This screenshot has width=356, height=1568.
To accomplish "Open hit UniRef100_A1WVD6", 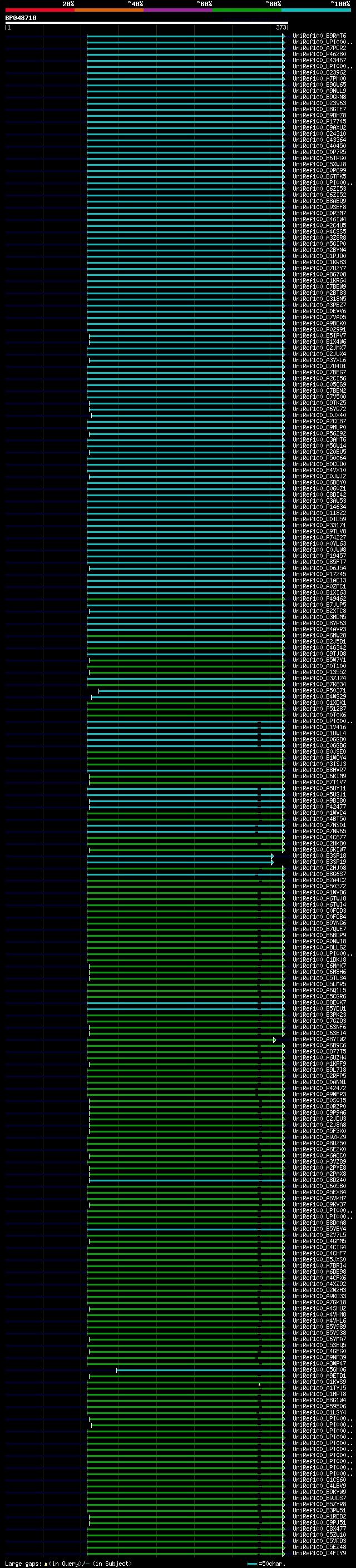I will (x=319, y=892).
